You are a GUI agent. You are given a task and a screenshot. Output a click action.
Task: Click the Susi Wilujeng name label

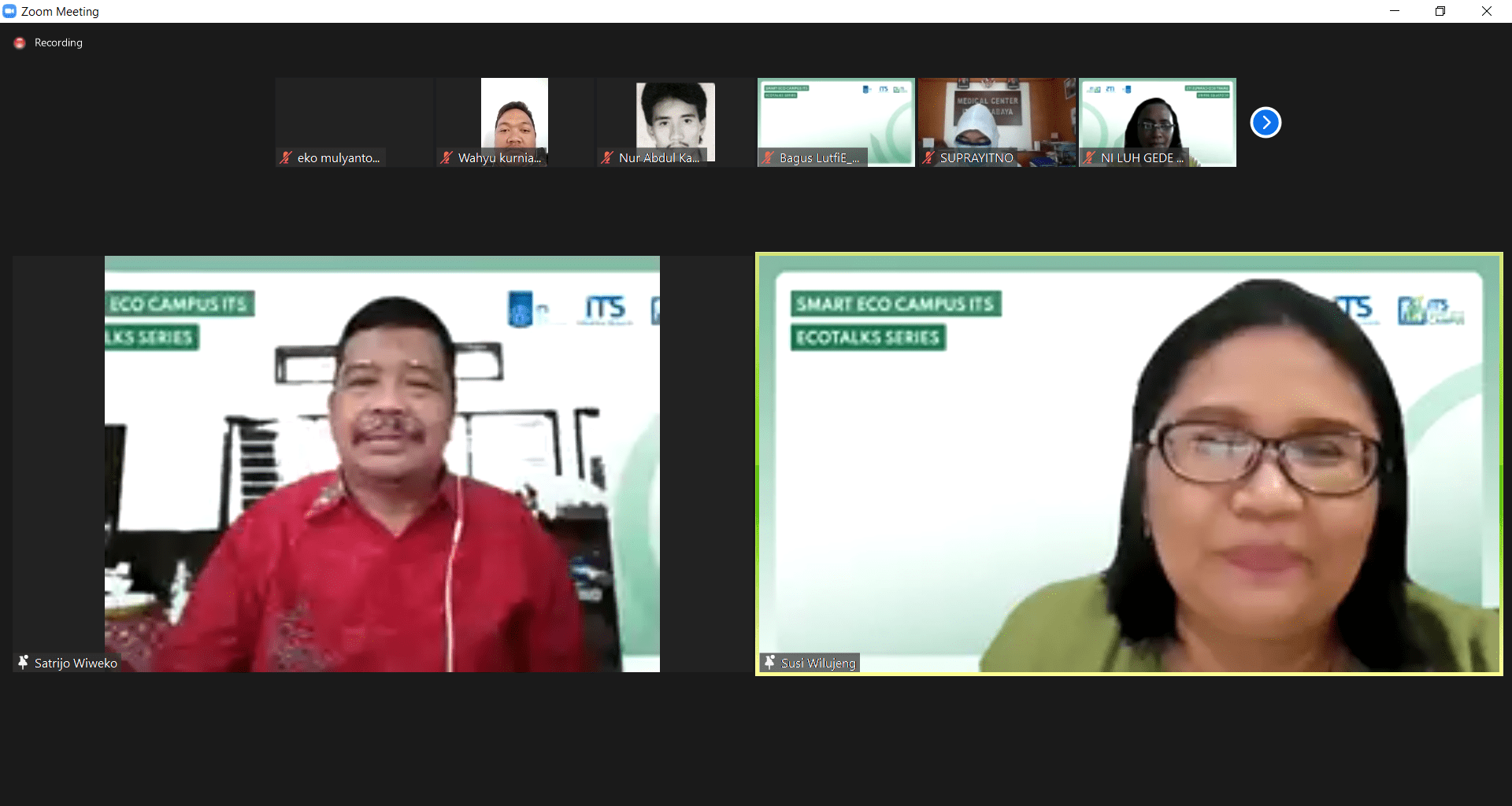tap(818, 664)
